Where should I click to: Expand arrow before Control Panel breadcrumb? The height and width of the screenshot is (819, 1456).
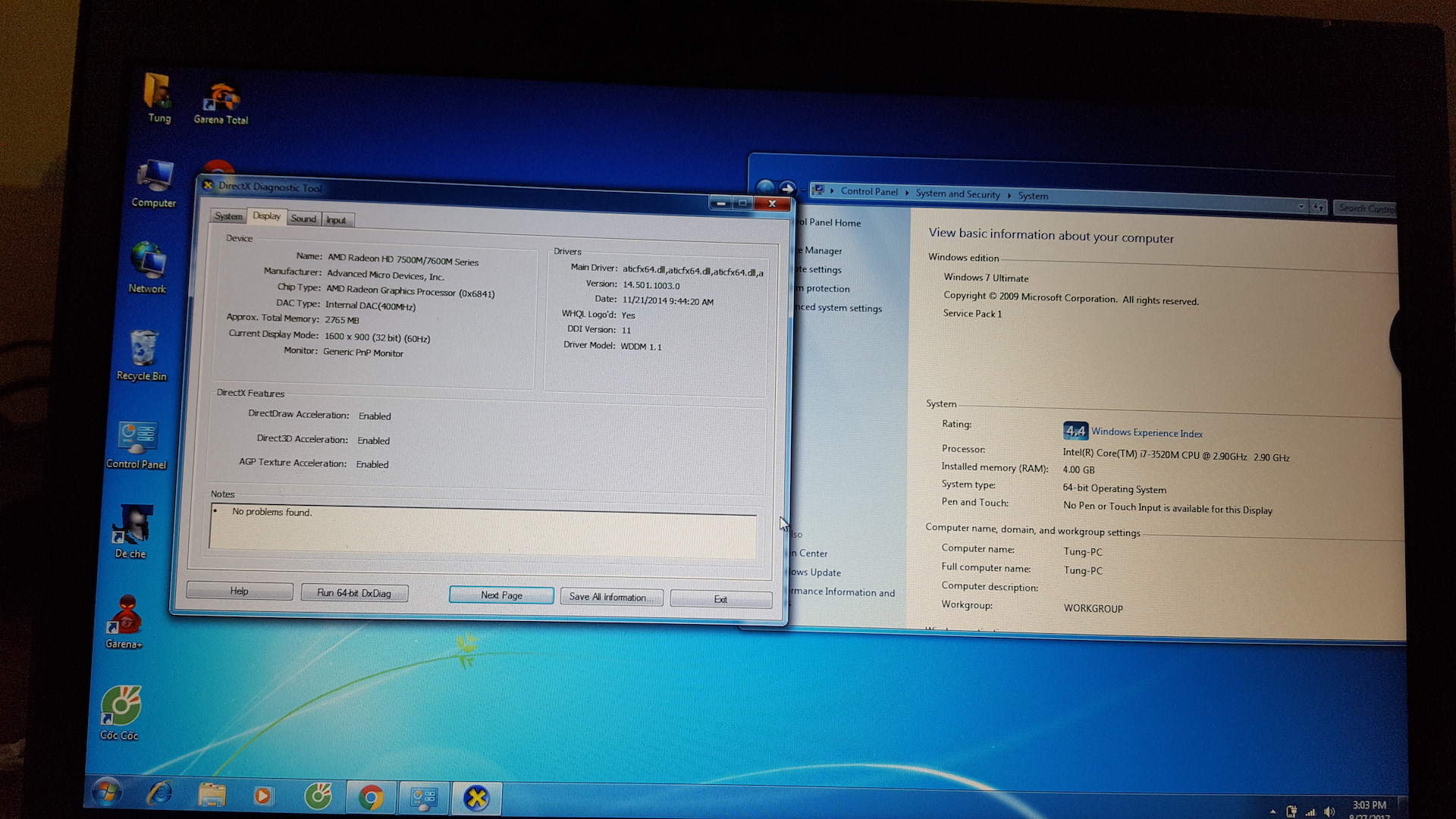832,191
